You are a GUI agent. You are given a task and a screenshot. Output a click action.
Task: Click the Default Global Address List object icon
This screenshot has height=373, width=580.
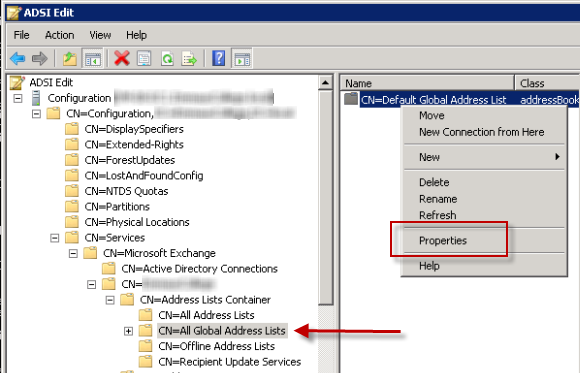coord(351,99)
